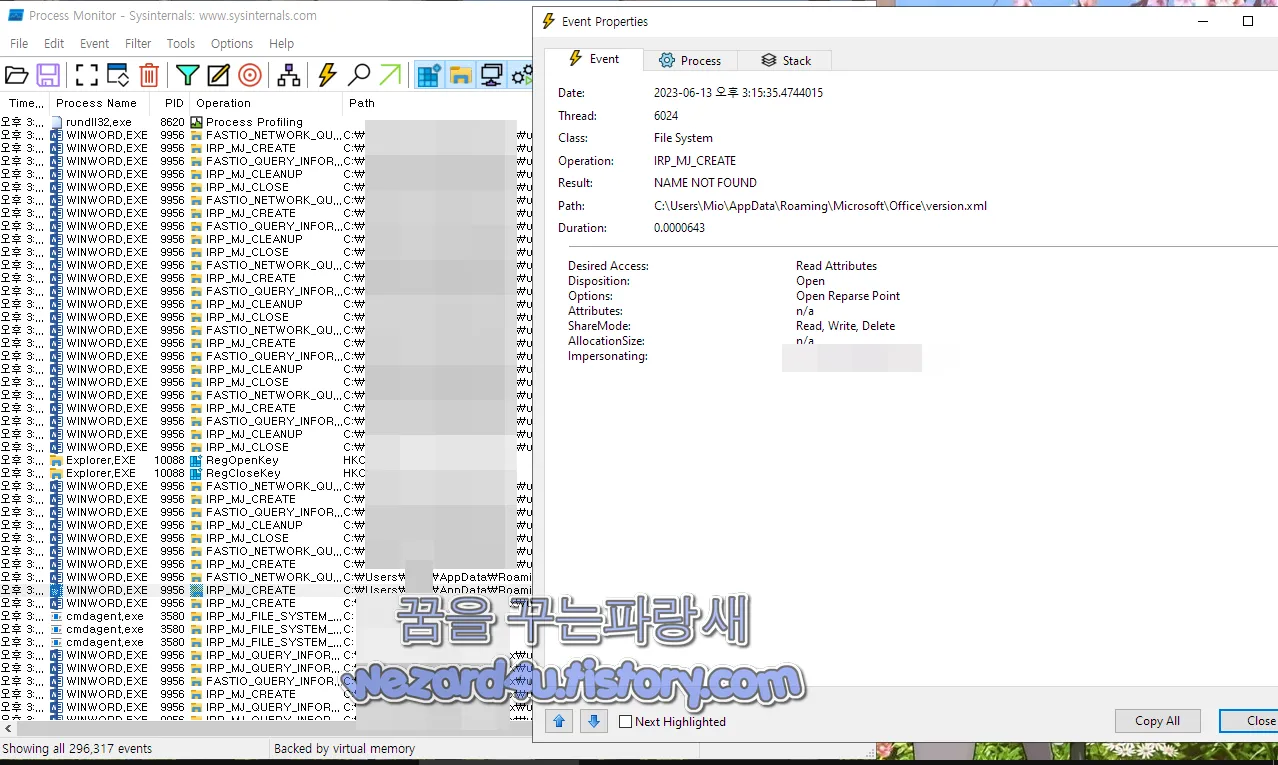This screenshot has height=765, width=1278.
Task: Click the Save toolbar icon
Action: coord(47,74)
